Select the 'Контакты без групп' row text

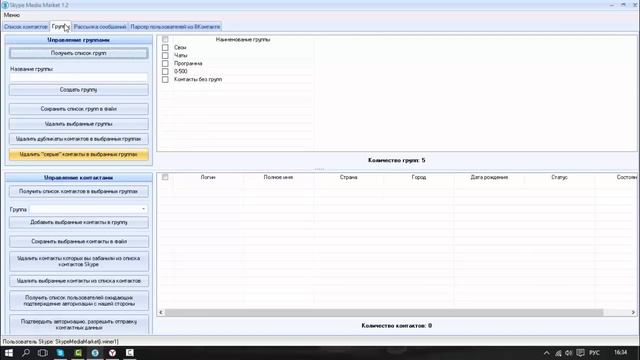tap(198, 79)
